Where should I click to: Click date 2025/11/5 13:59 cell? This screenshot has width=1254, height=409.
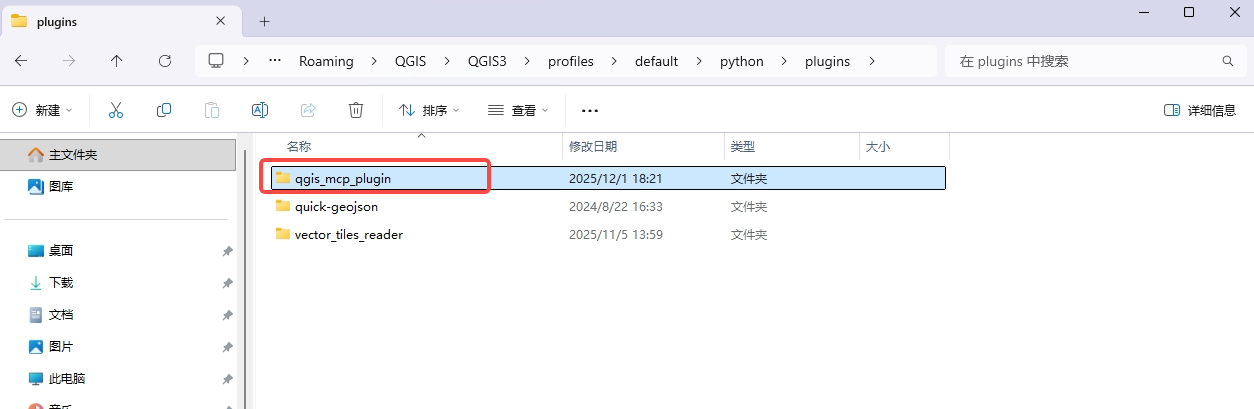coord(616,234)
